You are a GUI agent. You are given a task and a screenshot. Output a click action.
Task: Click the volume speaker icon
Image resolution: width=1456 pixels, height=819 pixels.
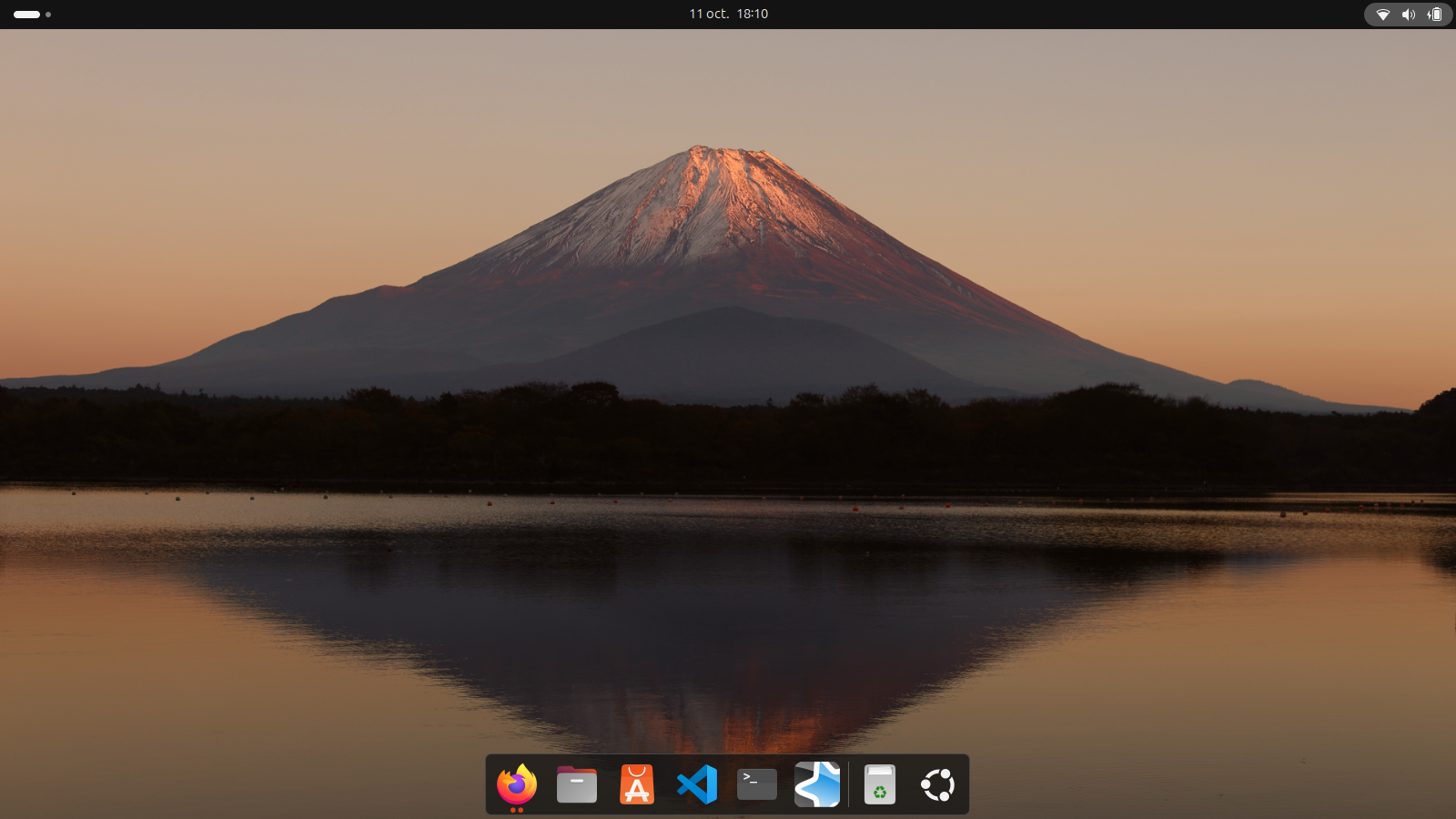1408,15
